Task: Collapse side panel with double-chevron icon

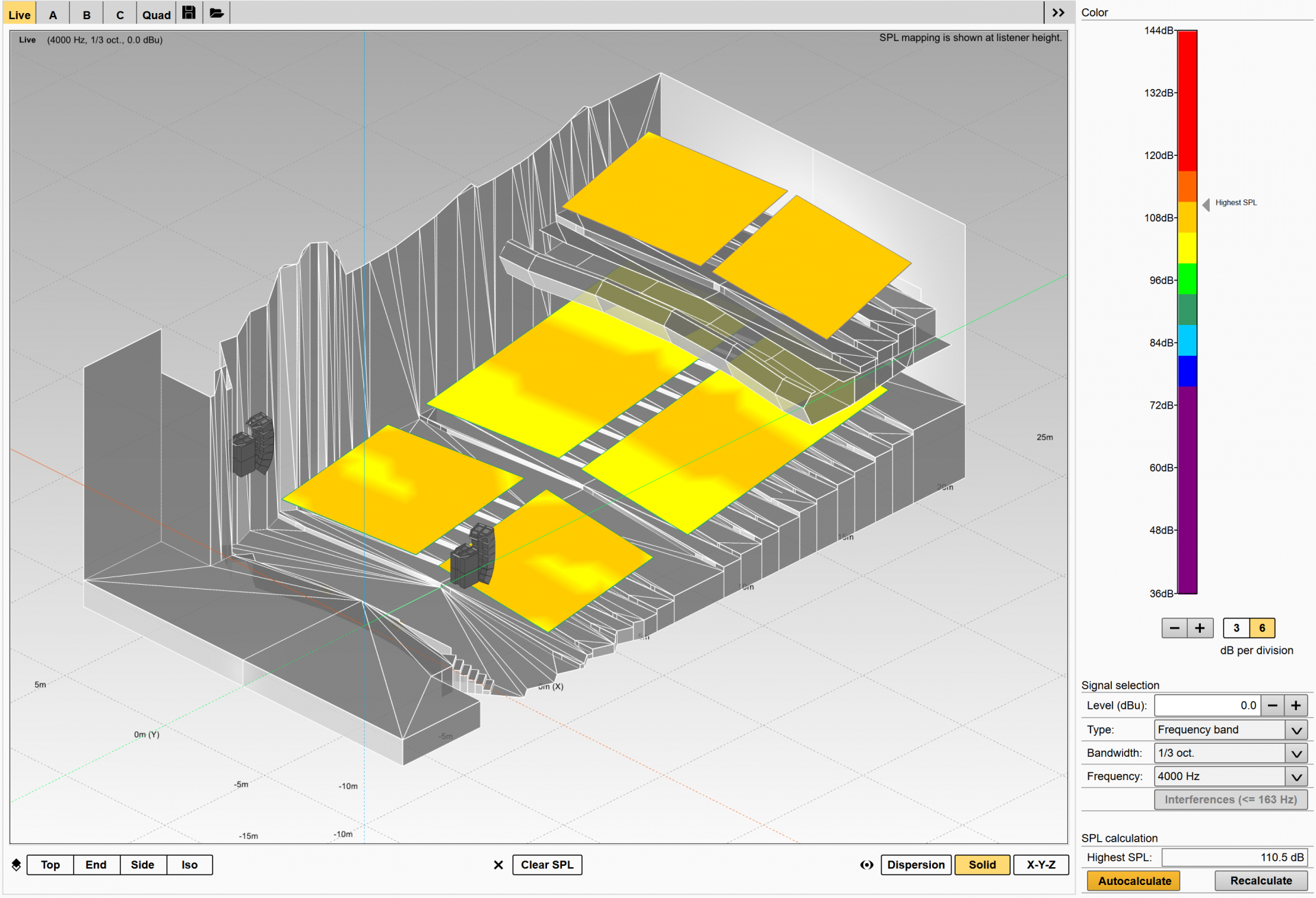Action: [1058, 13]
